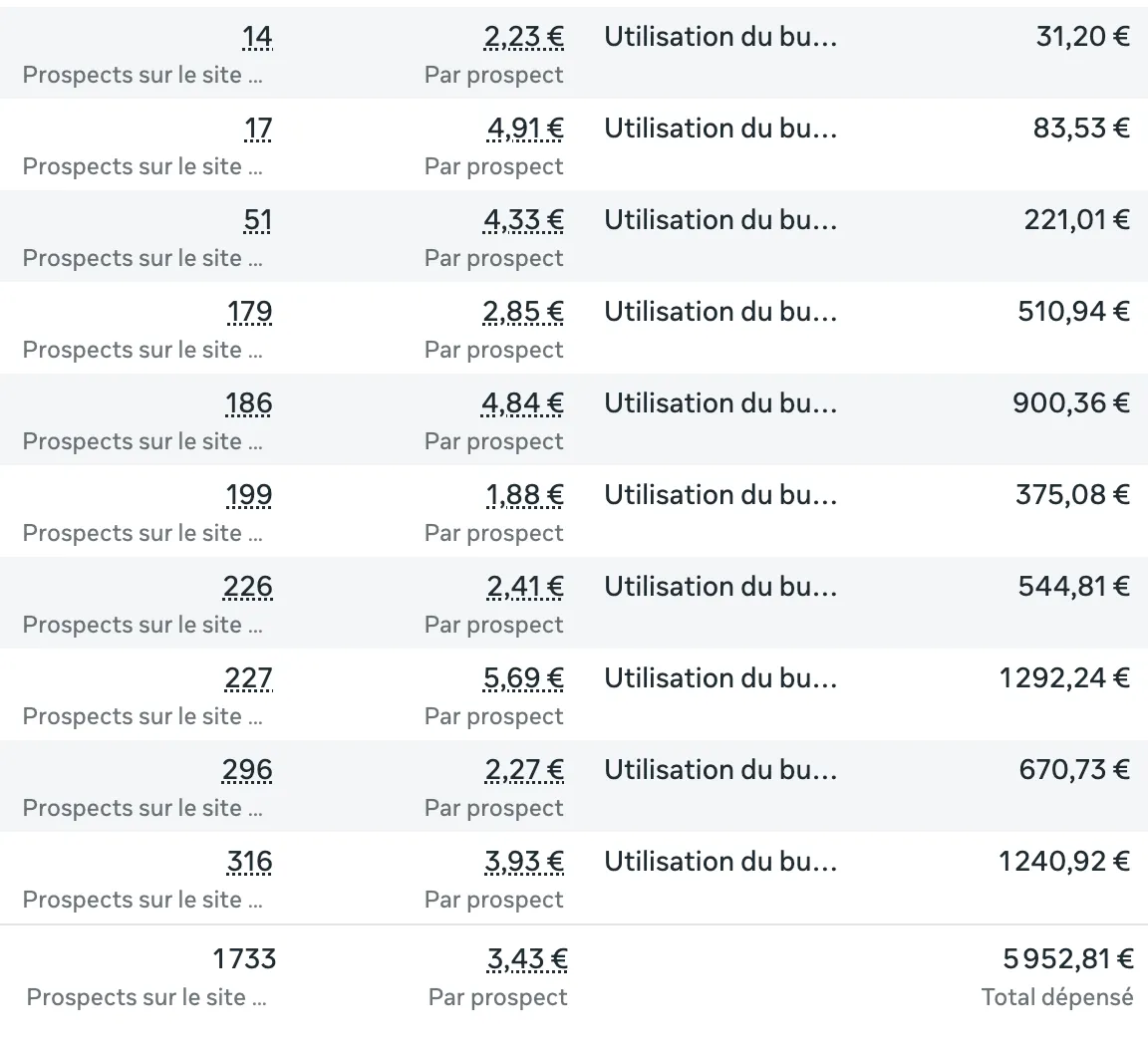Click the underlined result value 14
Screen dimensions: 1148x1048
[257, 38]
